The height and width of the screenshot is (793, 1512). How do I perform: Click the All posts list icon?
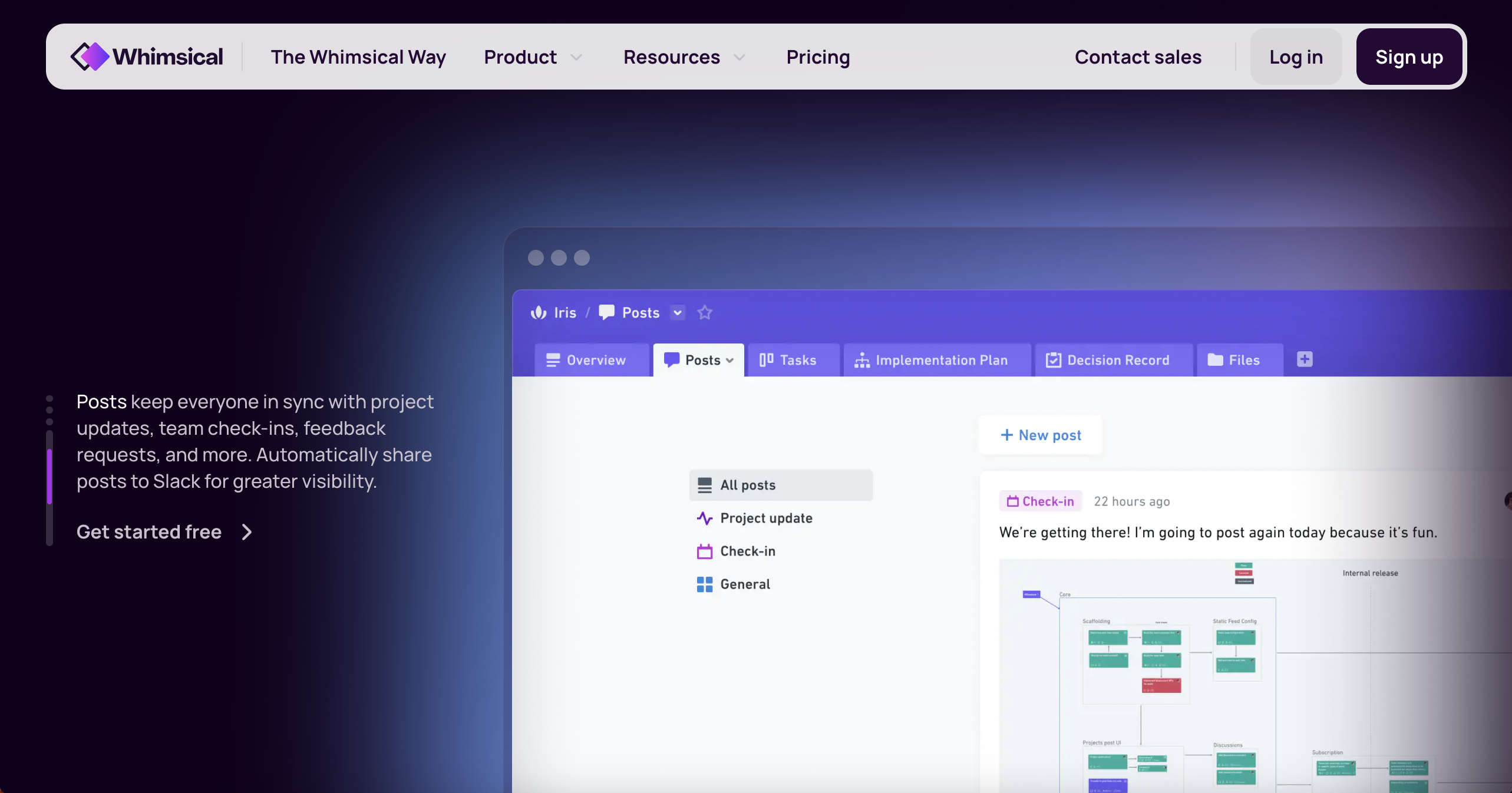705,485
